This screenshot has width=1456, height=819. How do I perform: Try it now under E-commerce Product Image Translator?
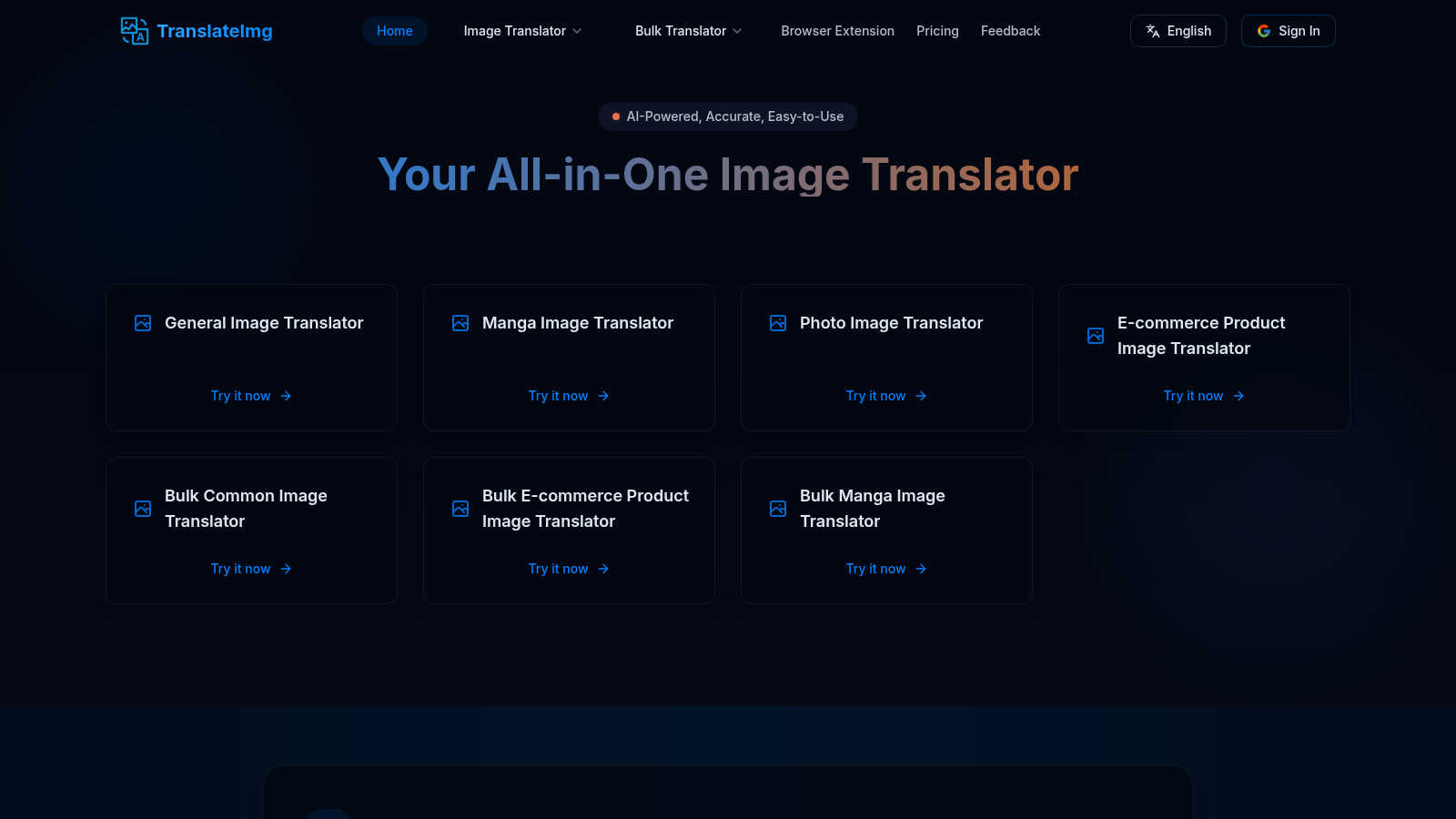click(1193, 396)
